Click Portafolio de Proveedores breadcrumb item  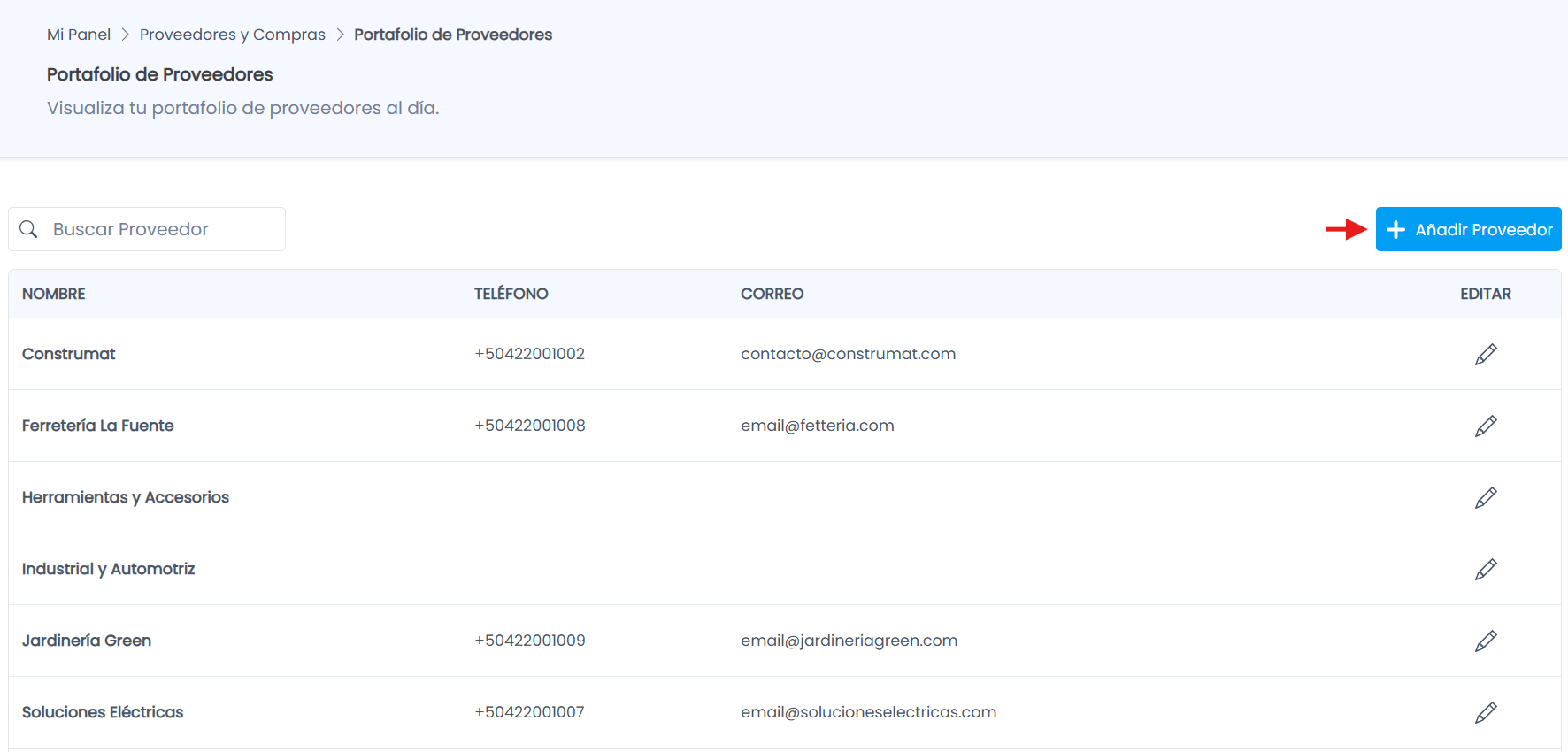tap(453, 35)
